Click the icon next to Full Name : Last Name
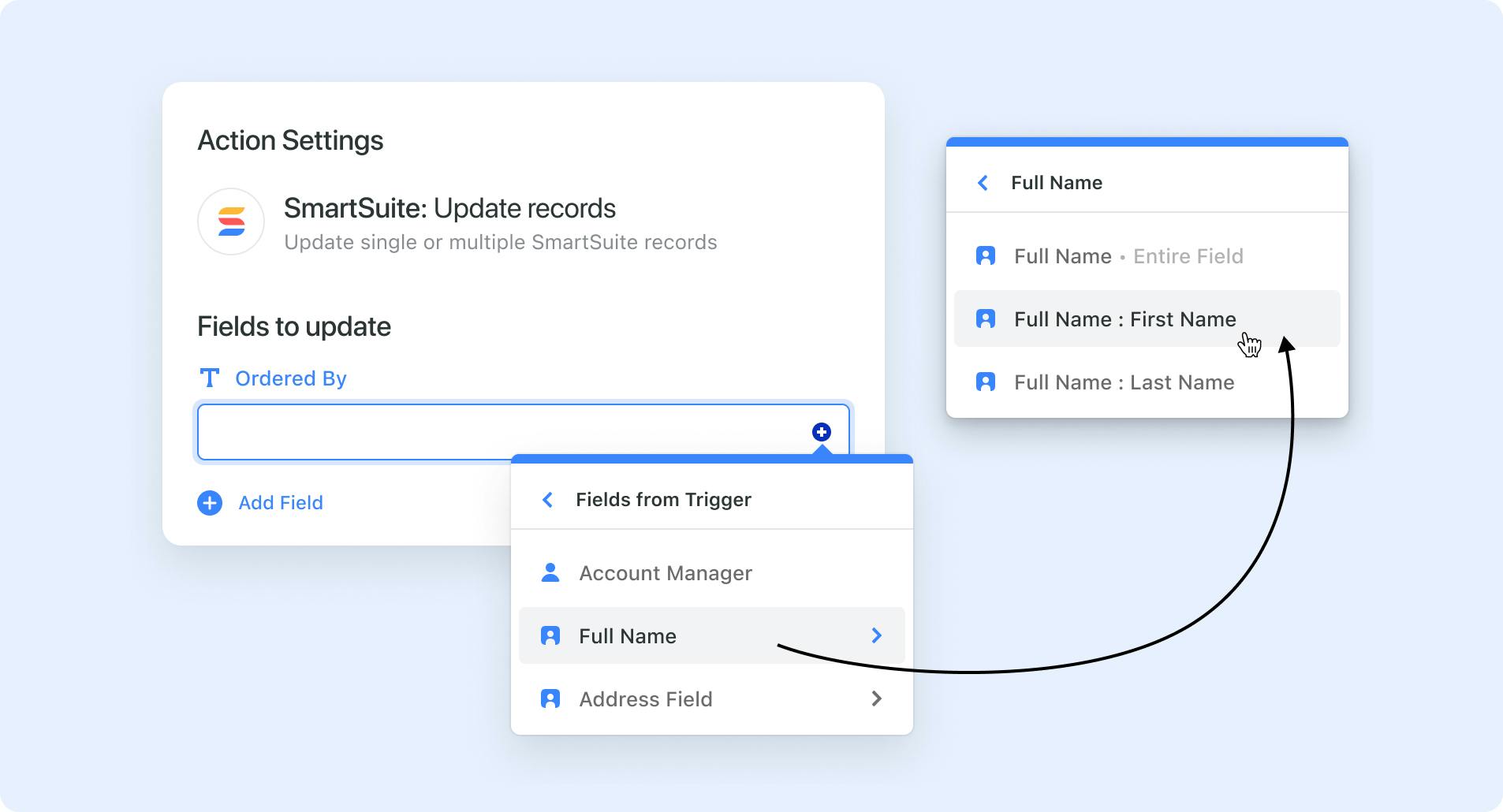 point(986,382)
